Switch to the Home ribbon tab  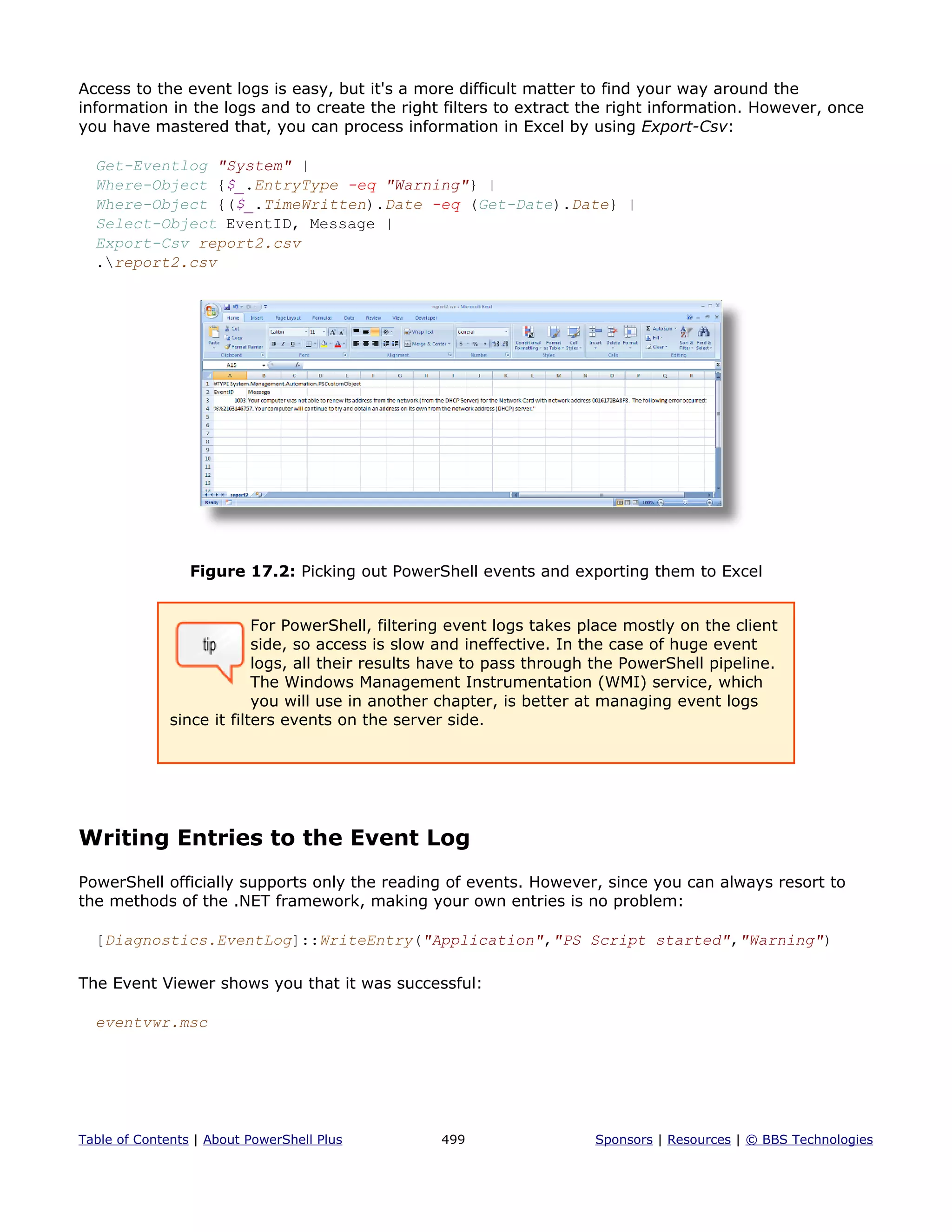point(233,318)
